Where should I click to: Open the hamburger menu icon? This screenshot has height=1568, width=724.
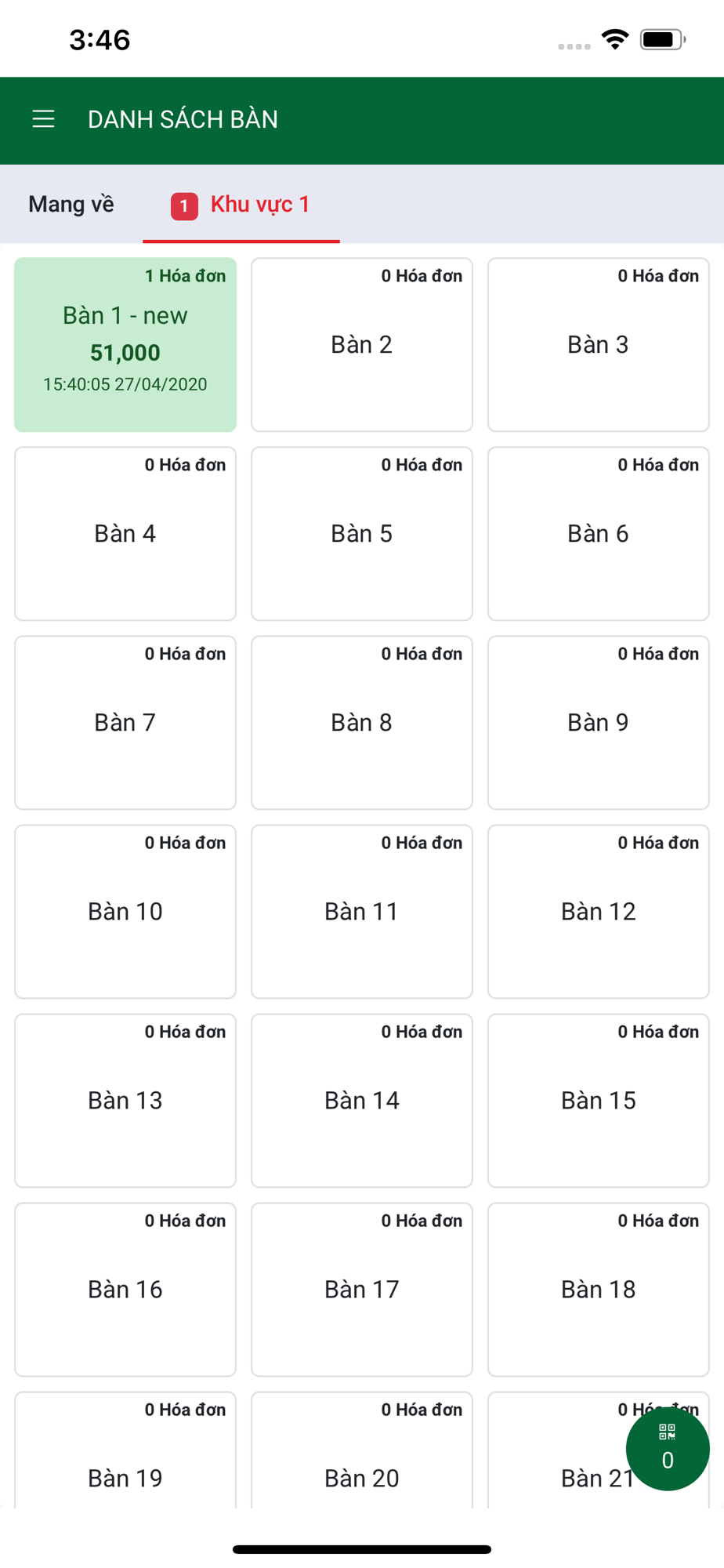[43, 119]
